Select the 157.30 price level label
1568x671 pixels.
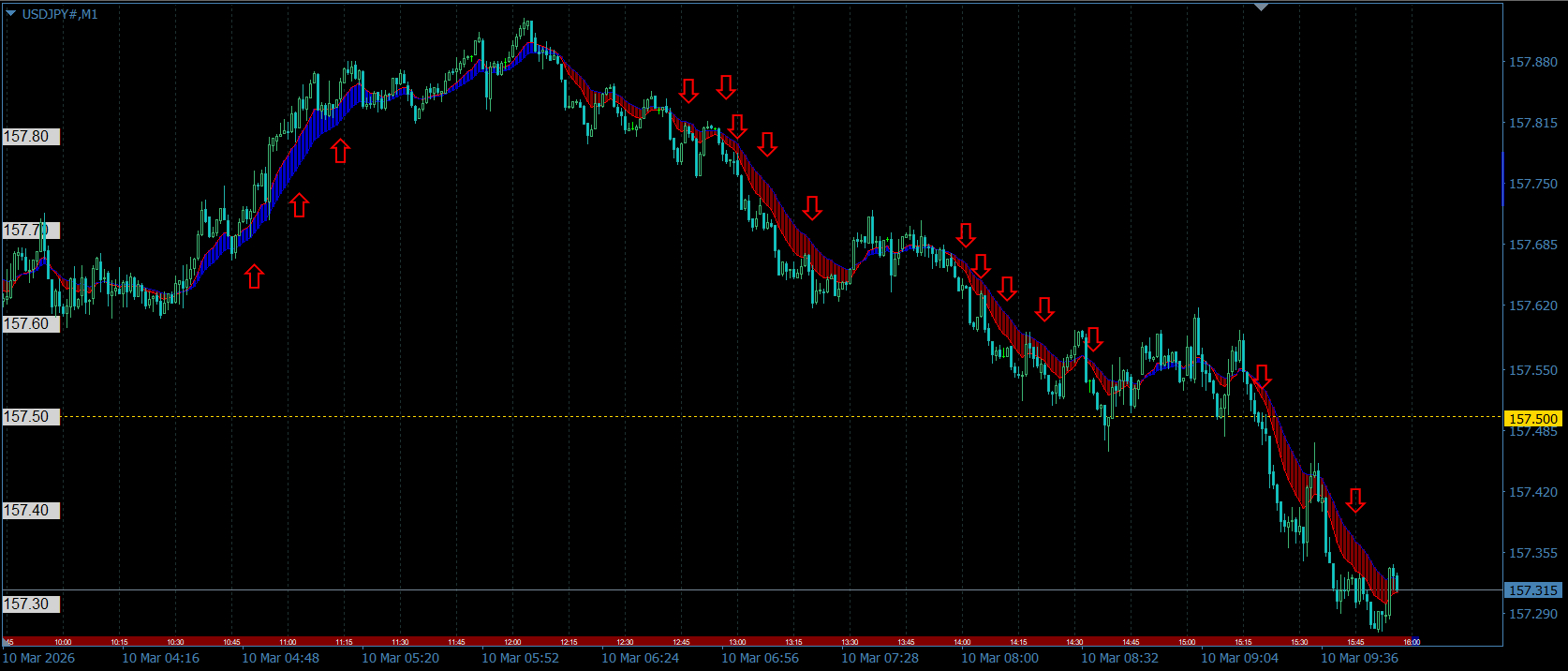(x=31, y=604)
